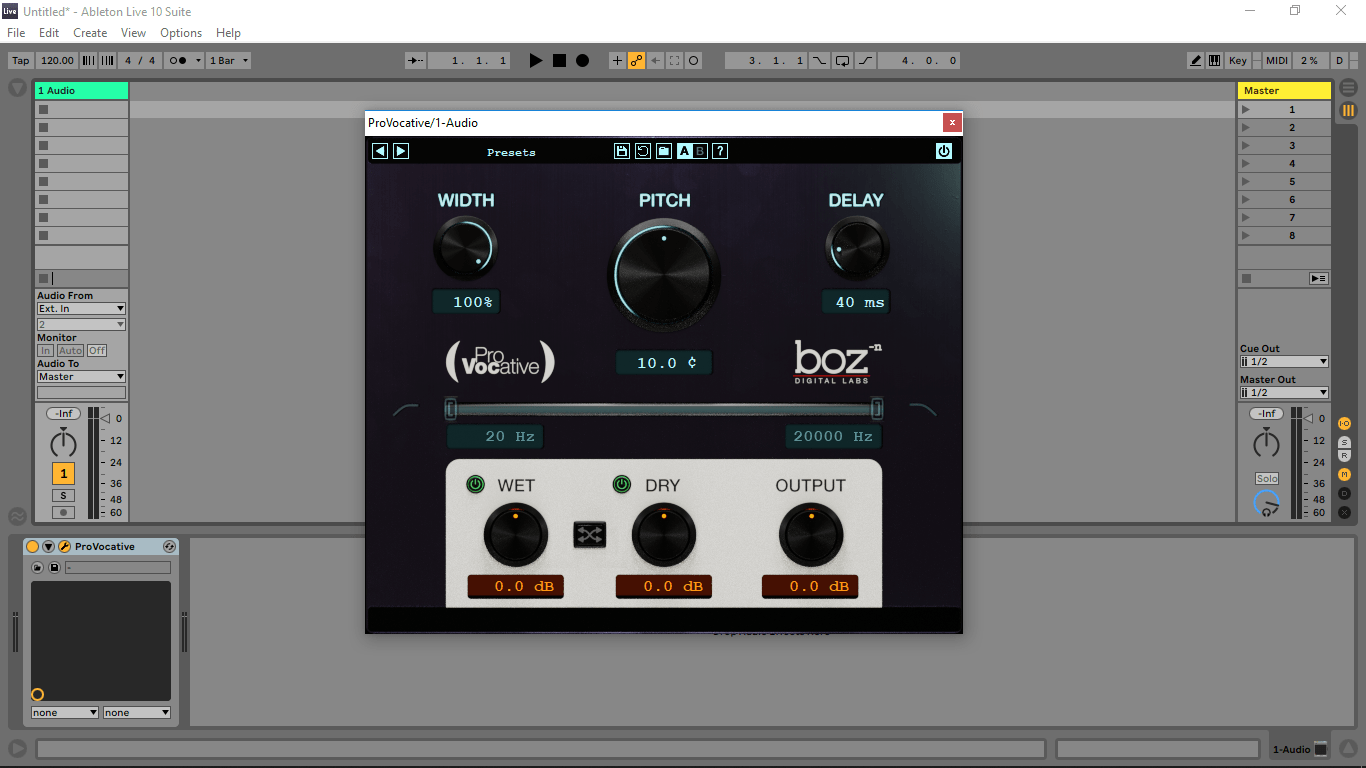1366x768 pixels.
Task: Toggle the track 1 activator button
Action: point(63,474)
